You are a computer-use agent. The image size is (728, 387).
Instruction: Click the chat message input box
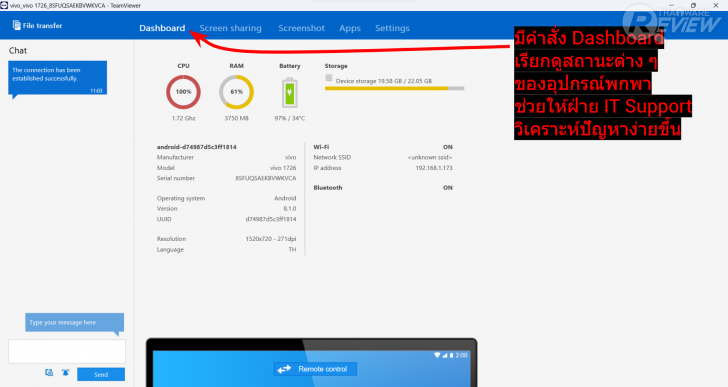(x=67, y=351)
